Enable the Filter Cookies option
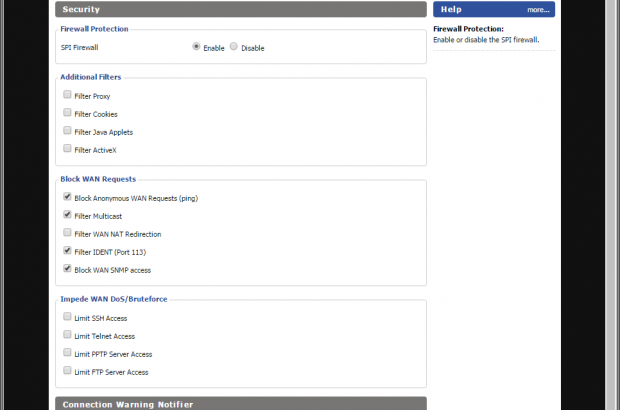620x410 pixels. pyautogui.click(x=67, y=113)
